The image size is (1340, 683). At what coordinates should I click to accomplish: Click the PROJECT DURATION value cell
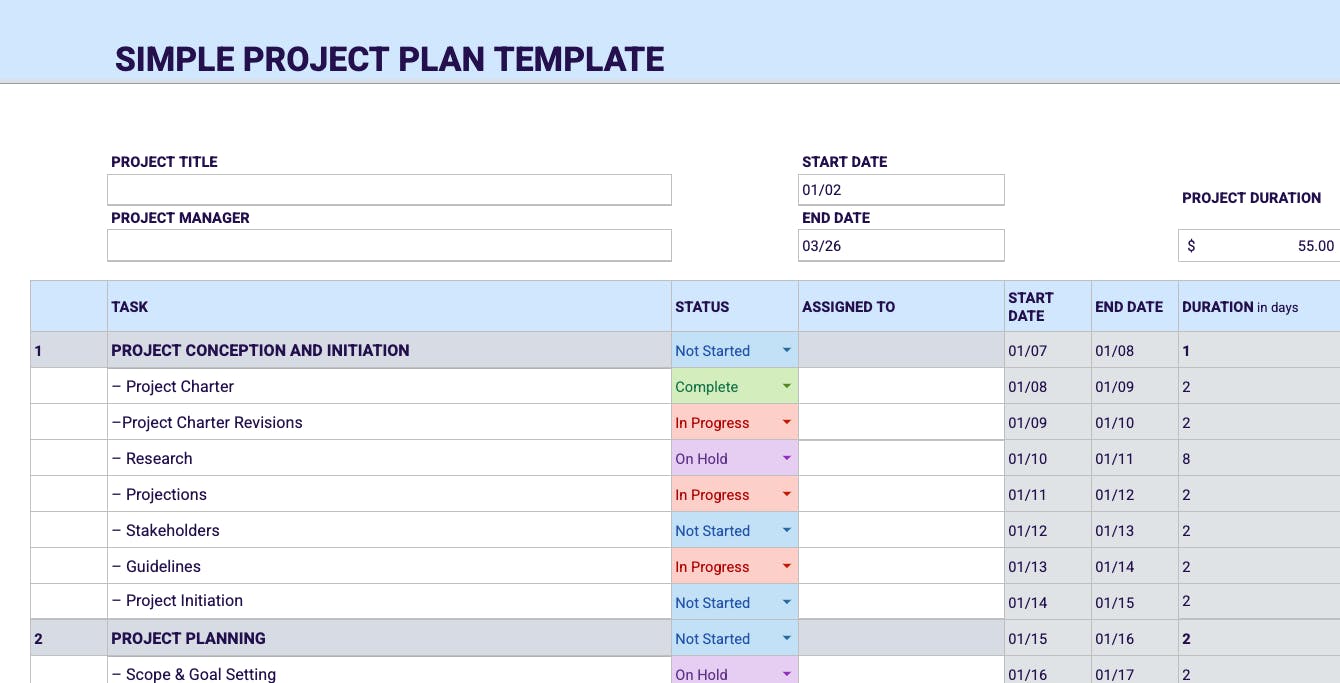(x=1258, y=245)
